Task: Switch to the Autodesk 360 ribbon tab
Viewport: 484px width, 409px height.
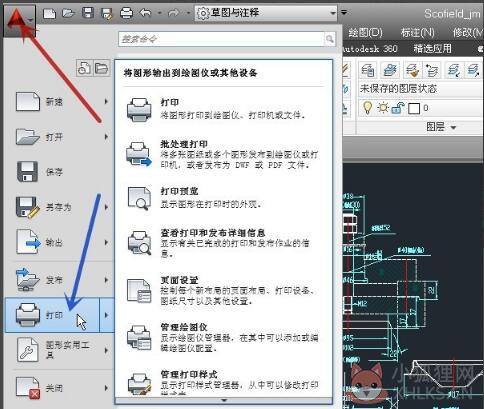Action: (370, 49)
